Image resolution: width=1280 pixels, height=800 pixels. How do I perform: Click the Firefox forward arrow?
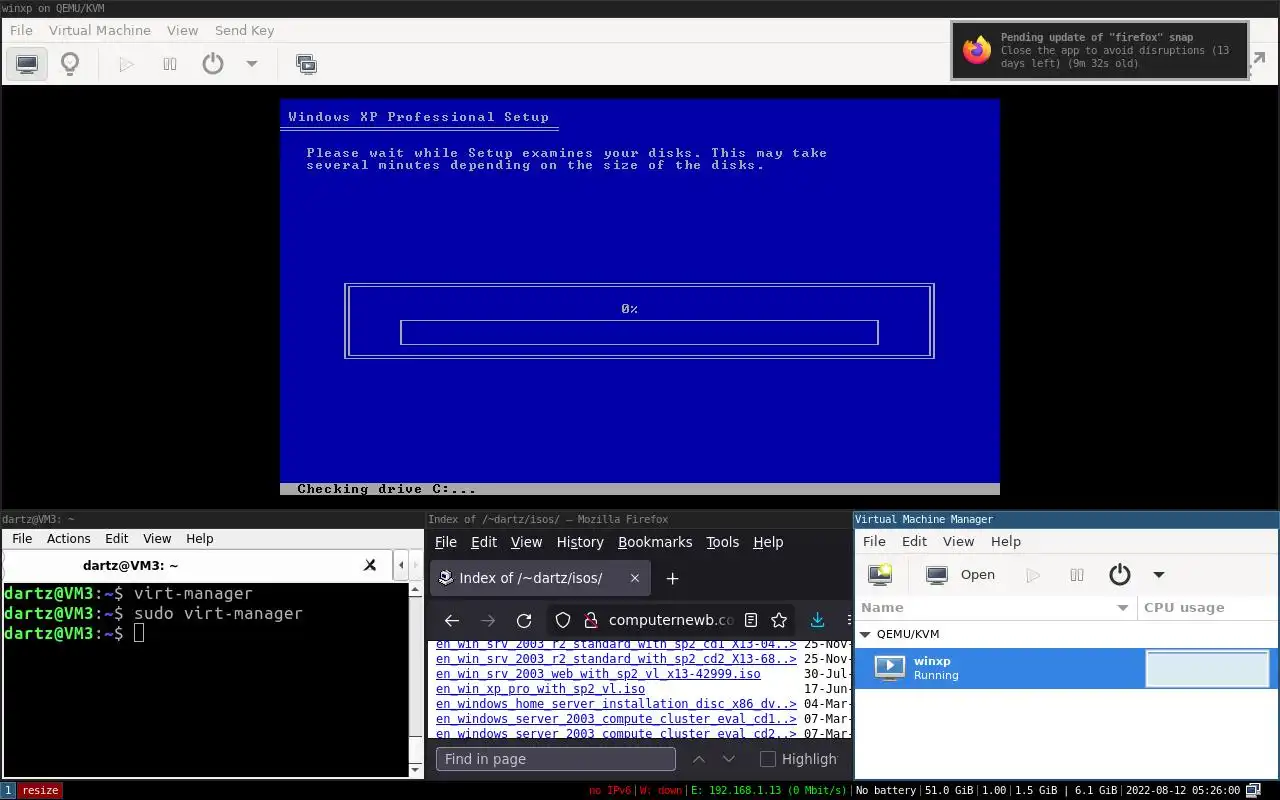pyautogui.click(x=488, y=620)
